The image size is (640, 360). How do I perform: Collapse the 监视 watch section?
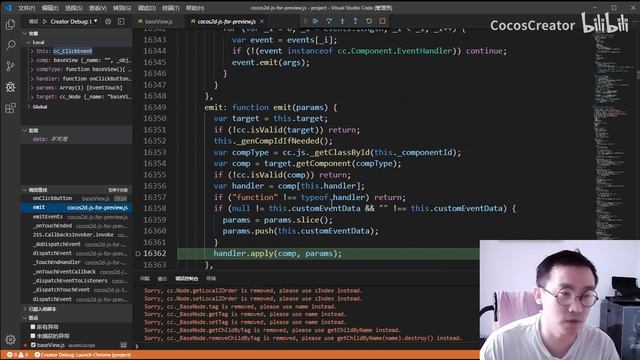pyautogui.click(x=76, y=130)
